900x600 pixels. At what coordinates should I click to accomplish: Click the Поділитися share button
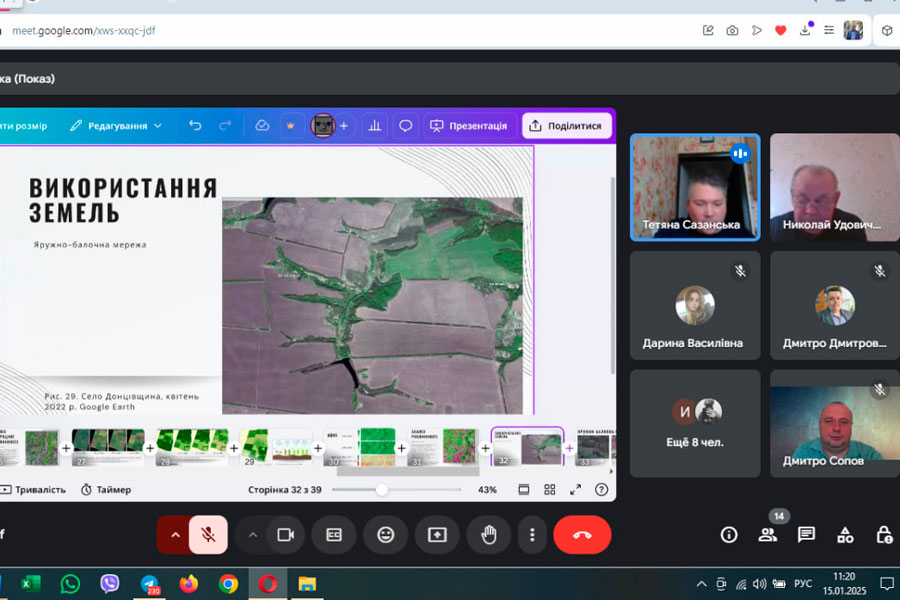click(x=566, y=126)
